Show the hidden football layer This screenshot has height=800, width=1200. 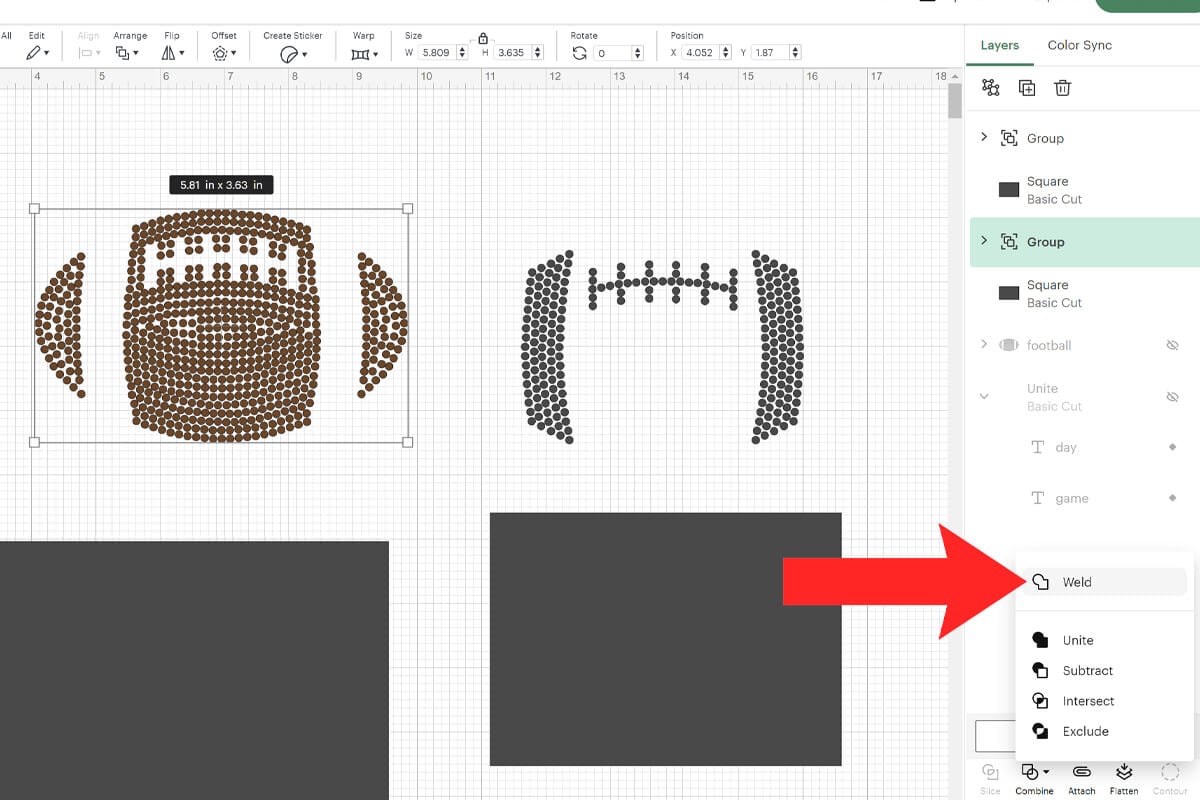[1172, 344]
